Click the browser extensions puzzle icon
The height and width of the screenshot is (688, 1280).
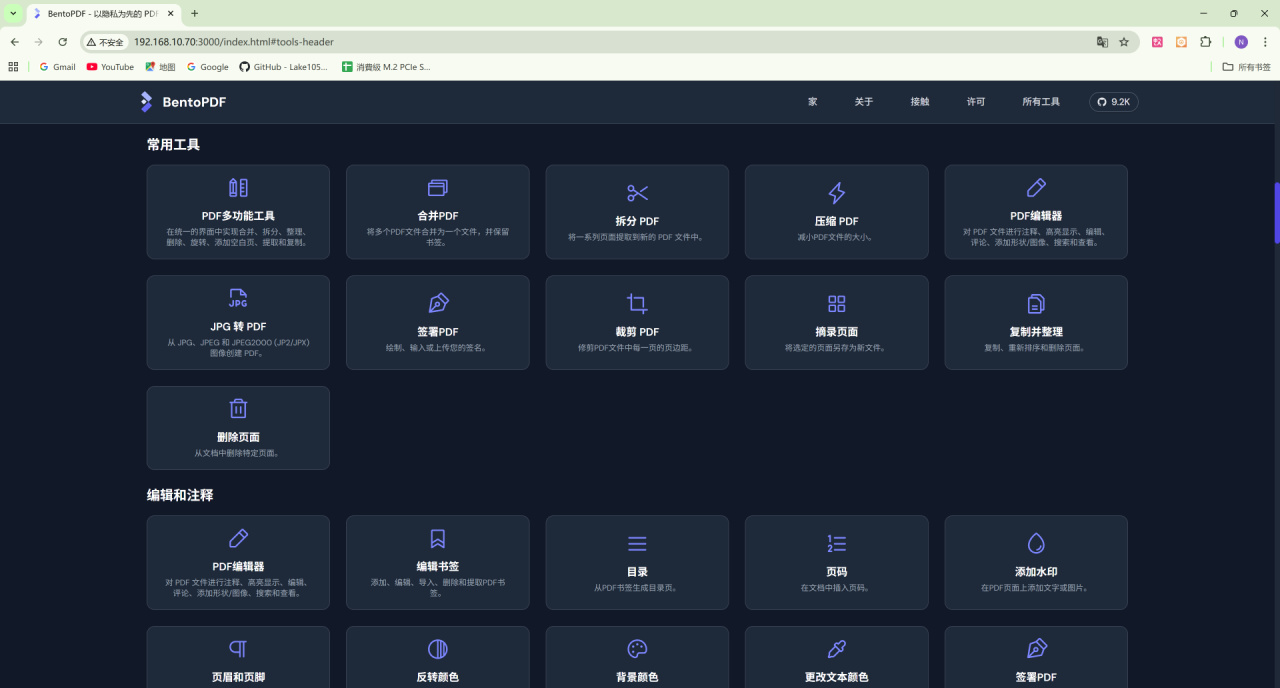pos(1205,42)
